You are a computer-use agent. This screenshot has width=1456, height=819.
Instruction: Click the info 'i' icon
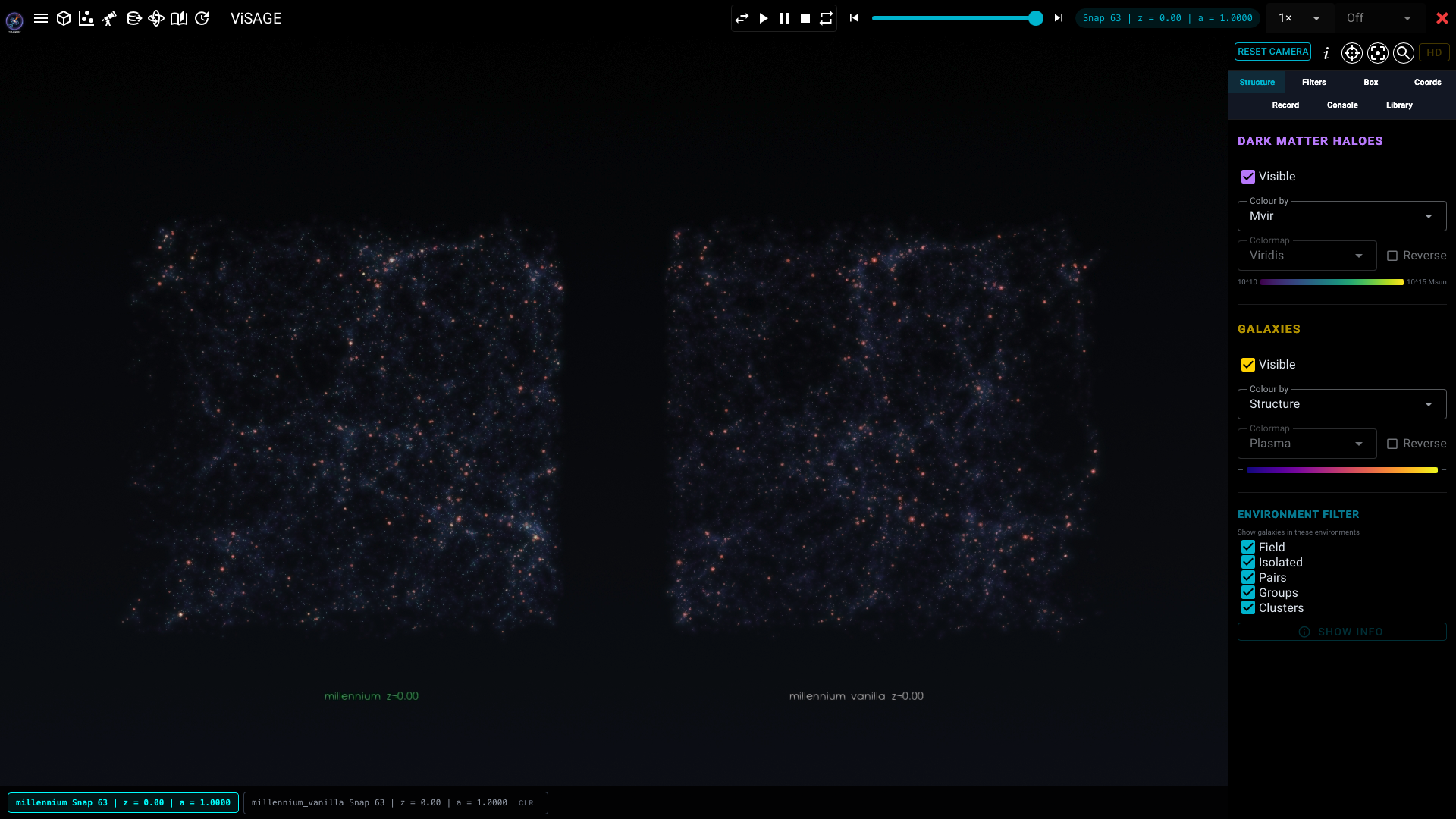click(1326, 52)
